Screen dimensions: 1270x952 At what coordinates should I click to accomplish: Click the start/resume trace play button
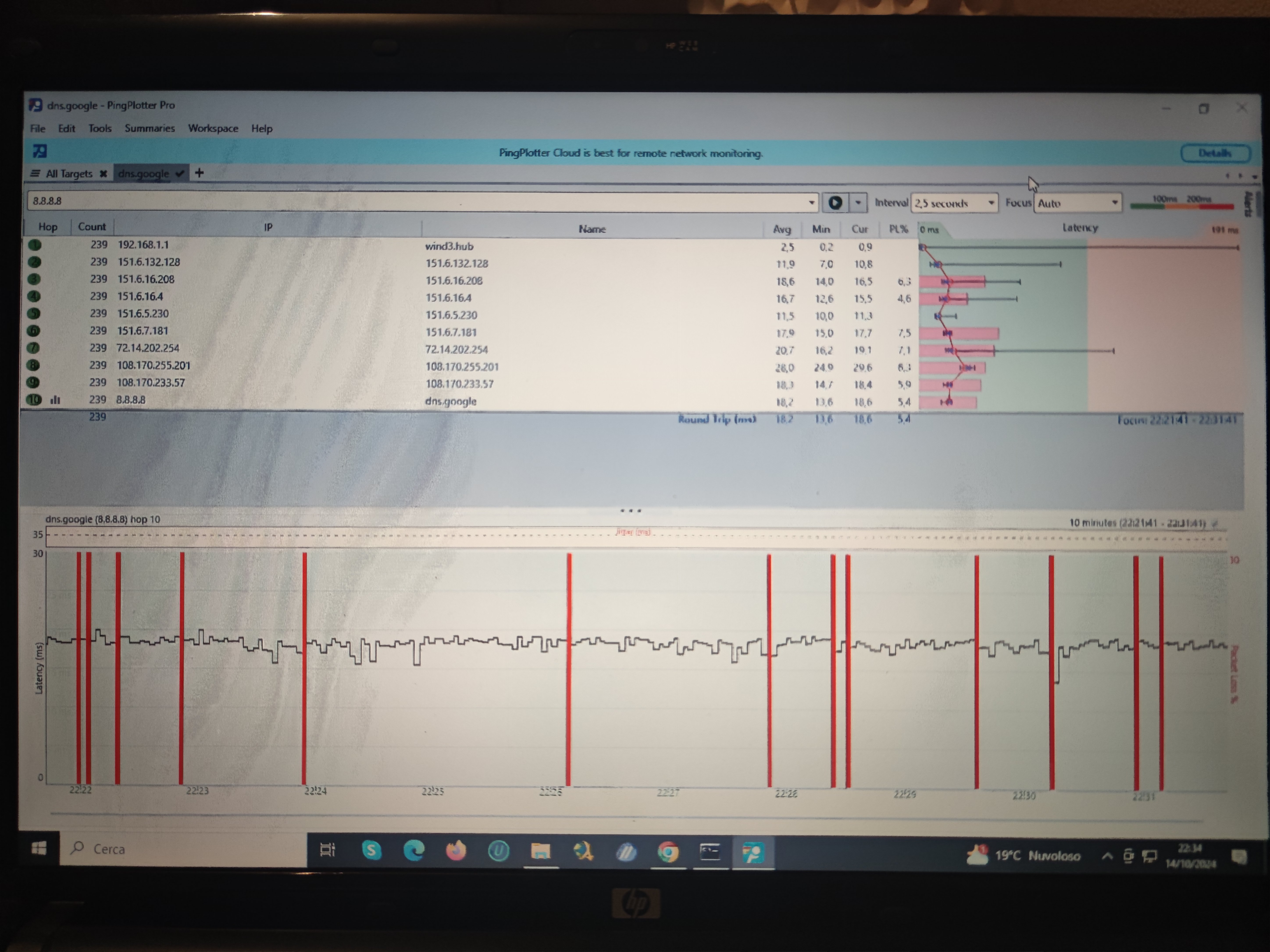tap(835, 202)
